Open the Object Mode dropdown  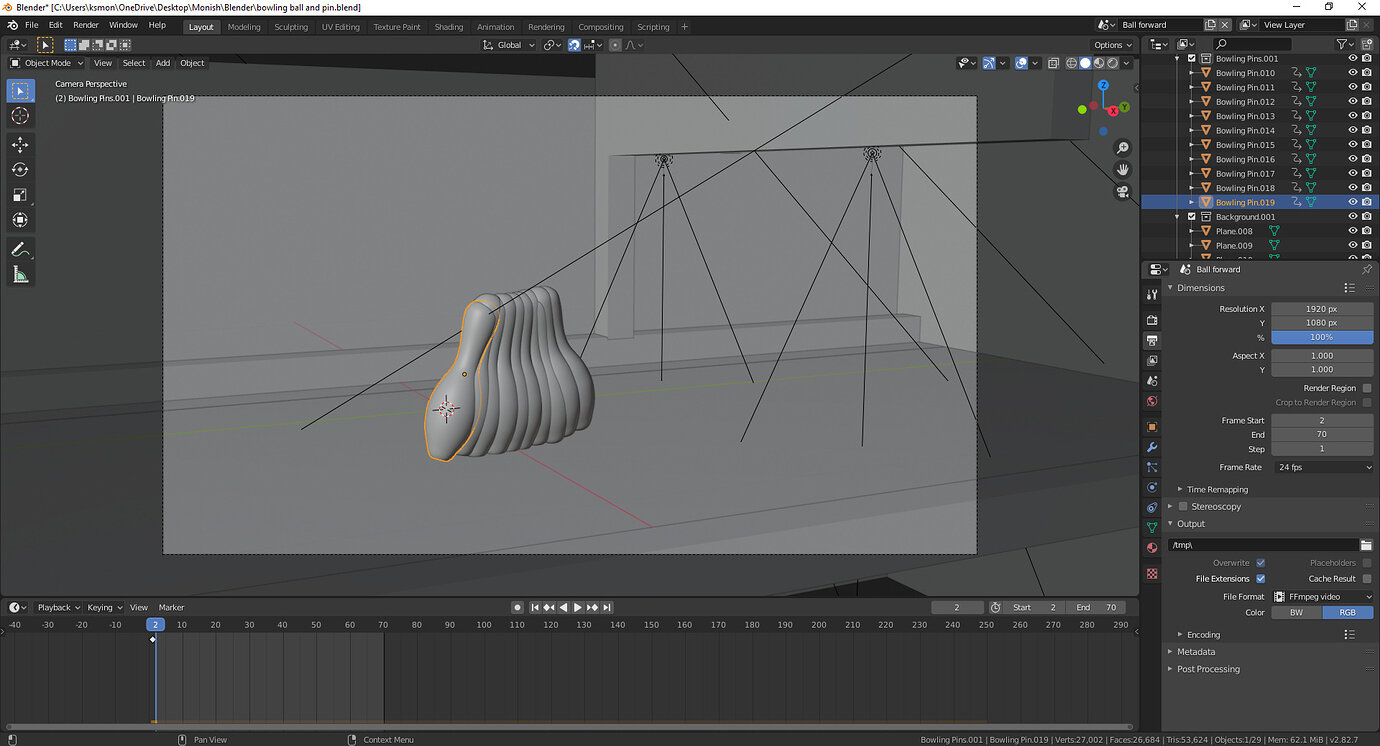click(x=48, y=63)
